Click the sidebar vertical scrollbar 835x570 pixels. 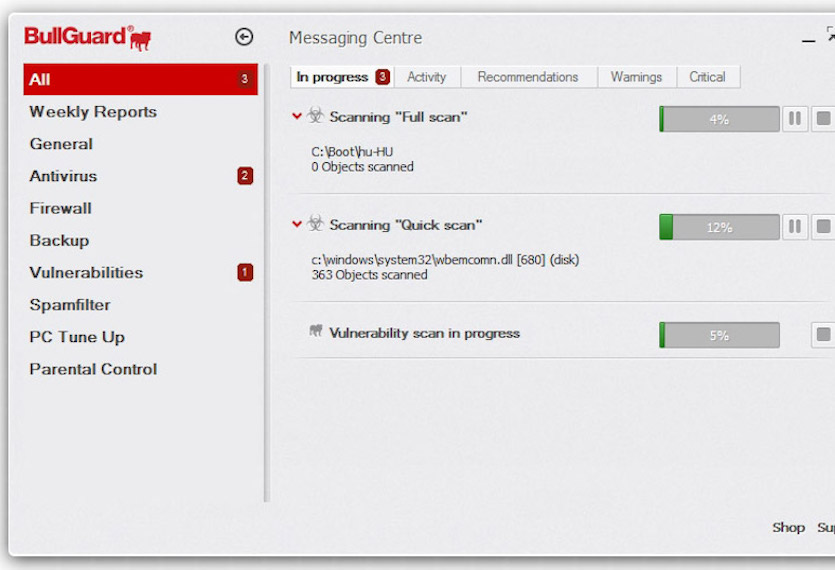tap(267, 282)
